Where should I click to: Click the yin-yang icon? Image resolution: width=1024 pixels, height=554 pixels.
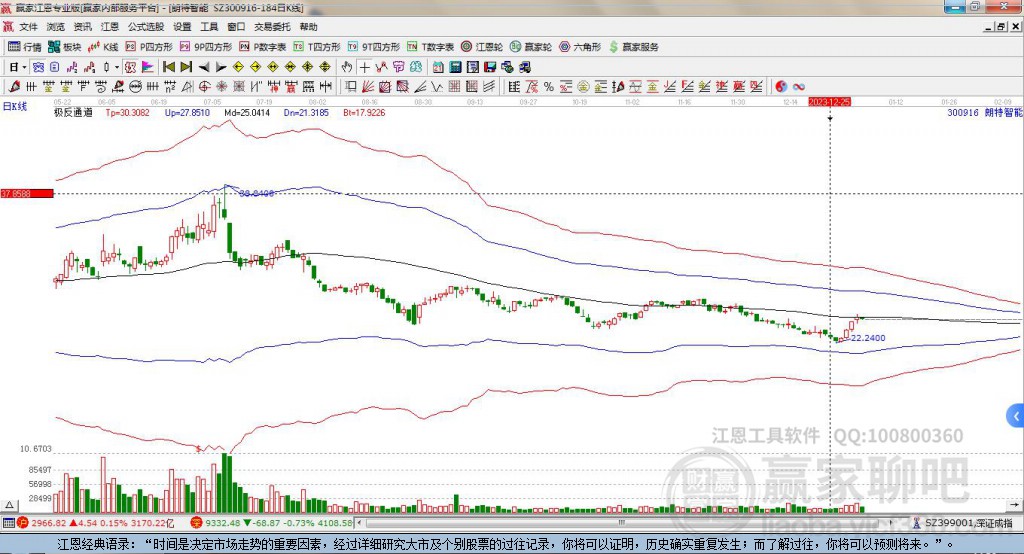coord(781,86)
